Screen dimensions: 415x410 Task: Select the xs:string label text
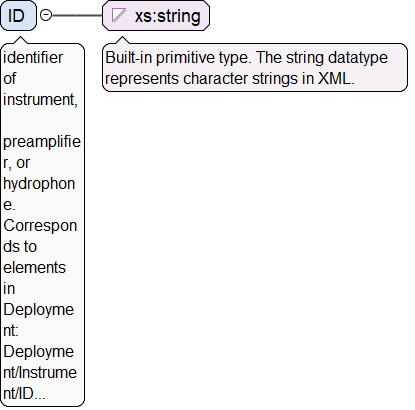click(167, 16)
